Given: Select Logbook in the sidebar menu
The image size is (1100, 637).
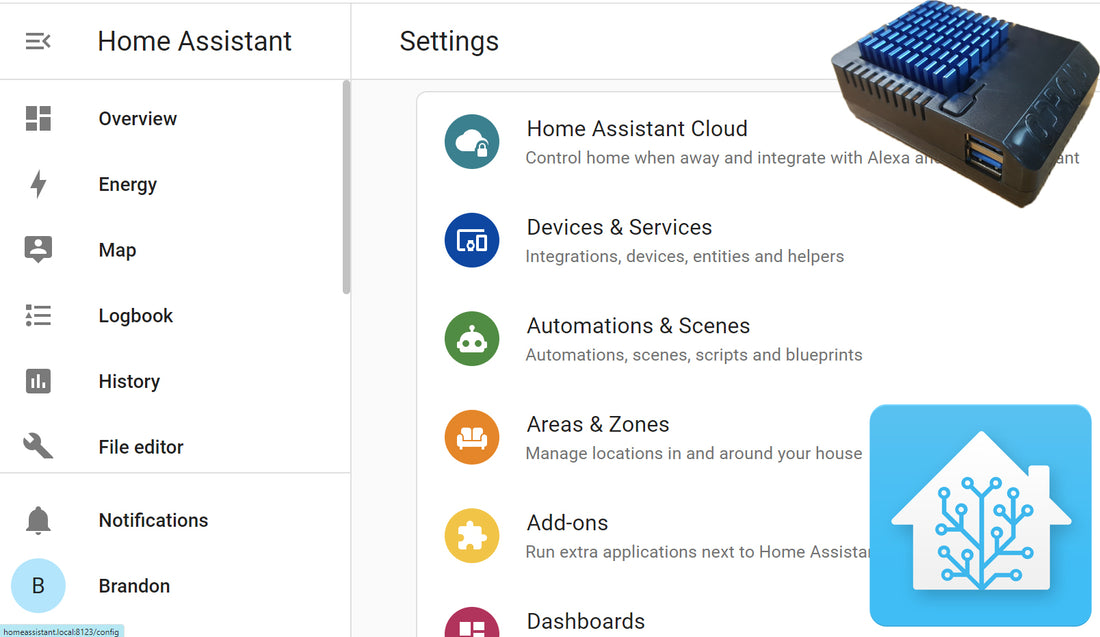Looking at the screenshot, I should pyautogui.click(x=135, y=316).
